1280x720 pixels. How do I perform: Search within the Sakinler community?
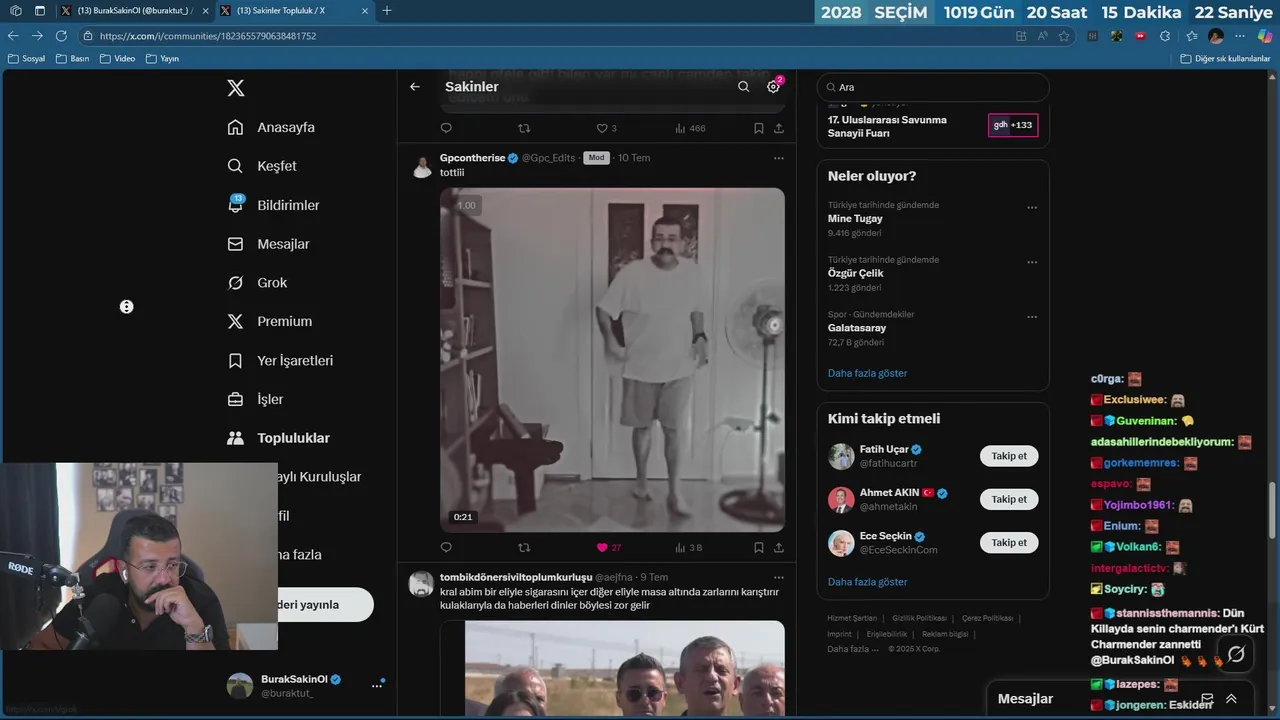743,87
